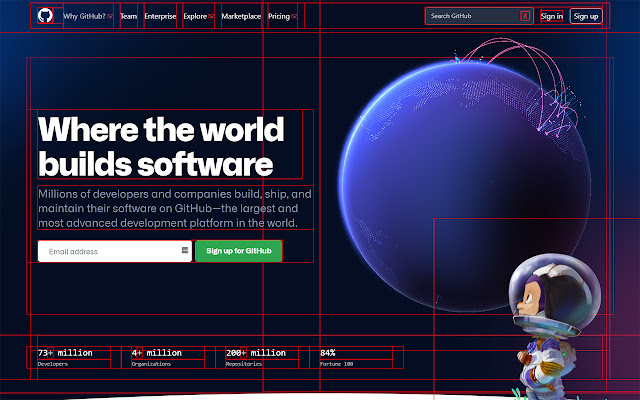
Task: Click the '4+ million' statistic
Action: pyautogui.click(x=157, y=353)
